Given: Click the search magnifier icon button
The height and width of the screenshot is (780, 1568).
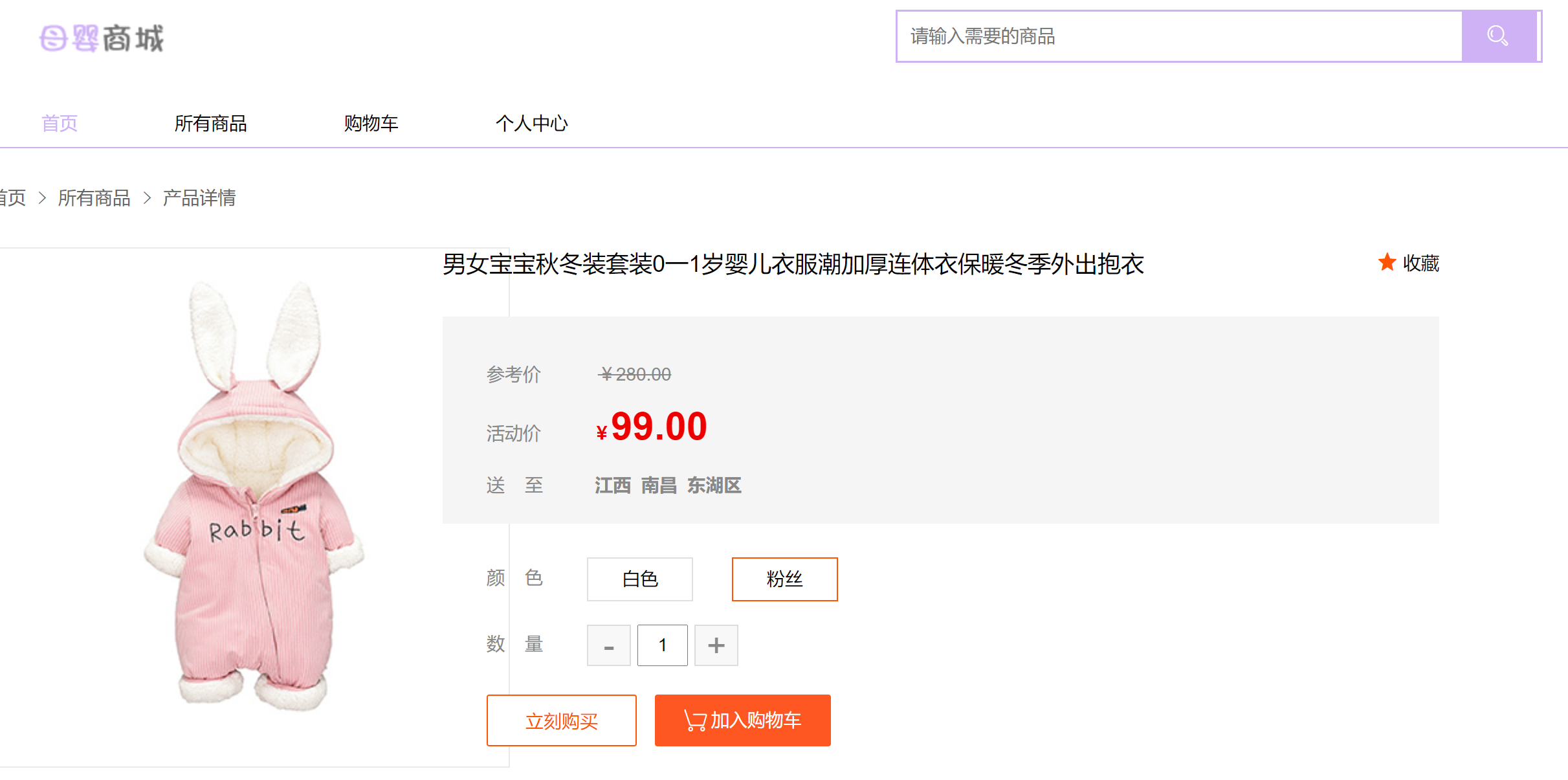Looking at the screenshot, I should pos(1498,36).
